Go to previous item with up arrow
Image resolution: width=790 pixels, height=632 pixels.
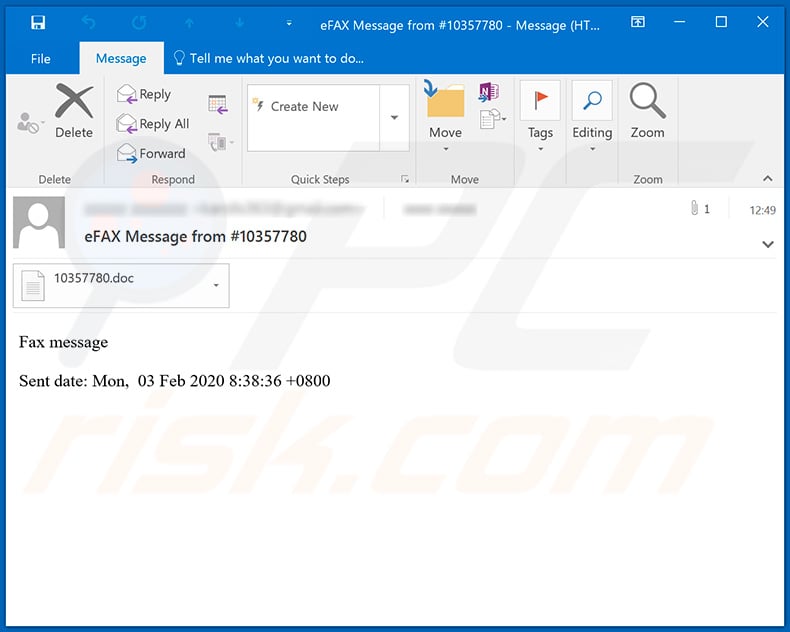189,23
